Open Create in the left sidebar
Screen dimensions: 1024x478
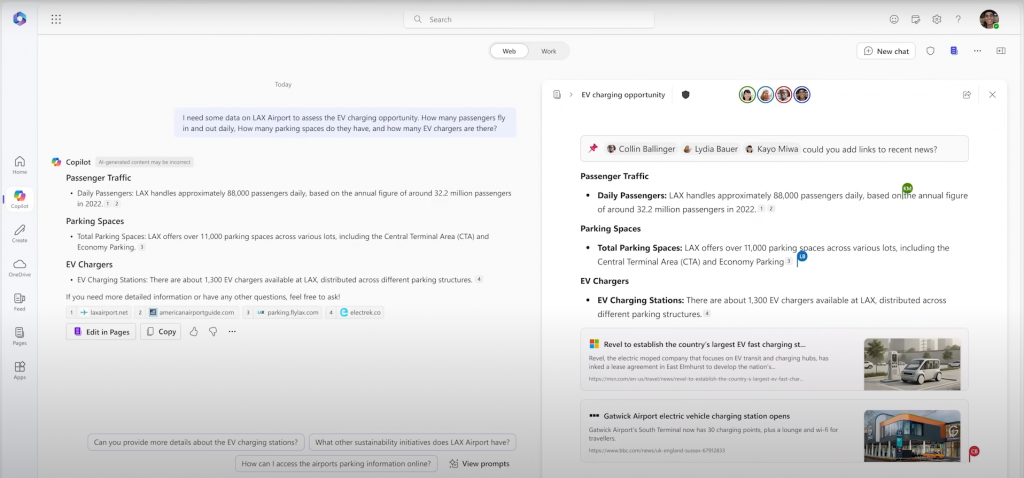point(20,234)
